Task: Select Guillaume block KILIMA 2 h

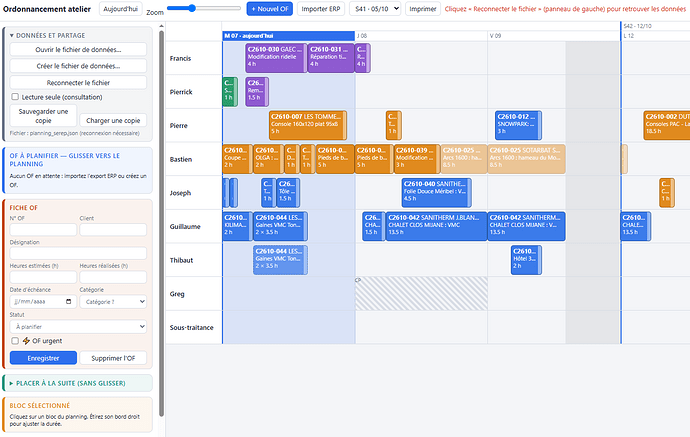Action: click(x=238, y=226)
